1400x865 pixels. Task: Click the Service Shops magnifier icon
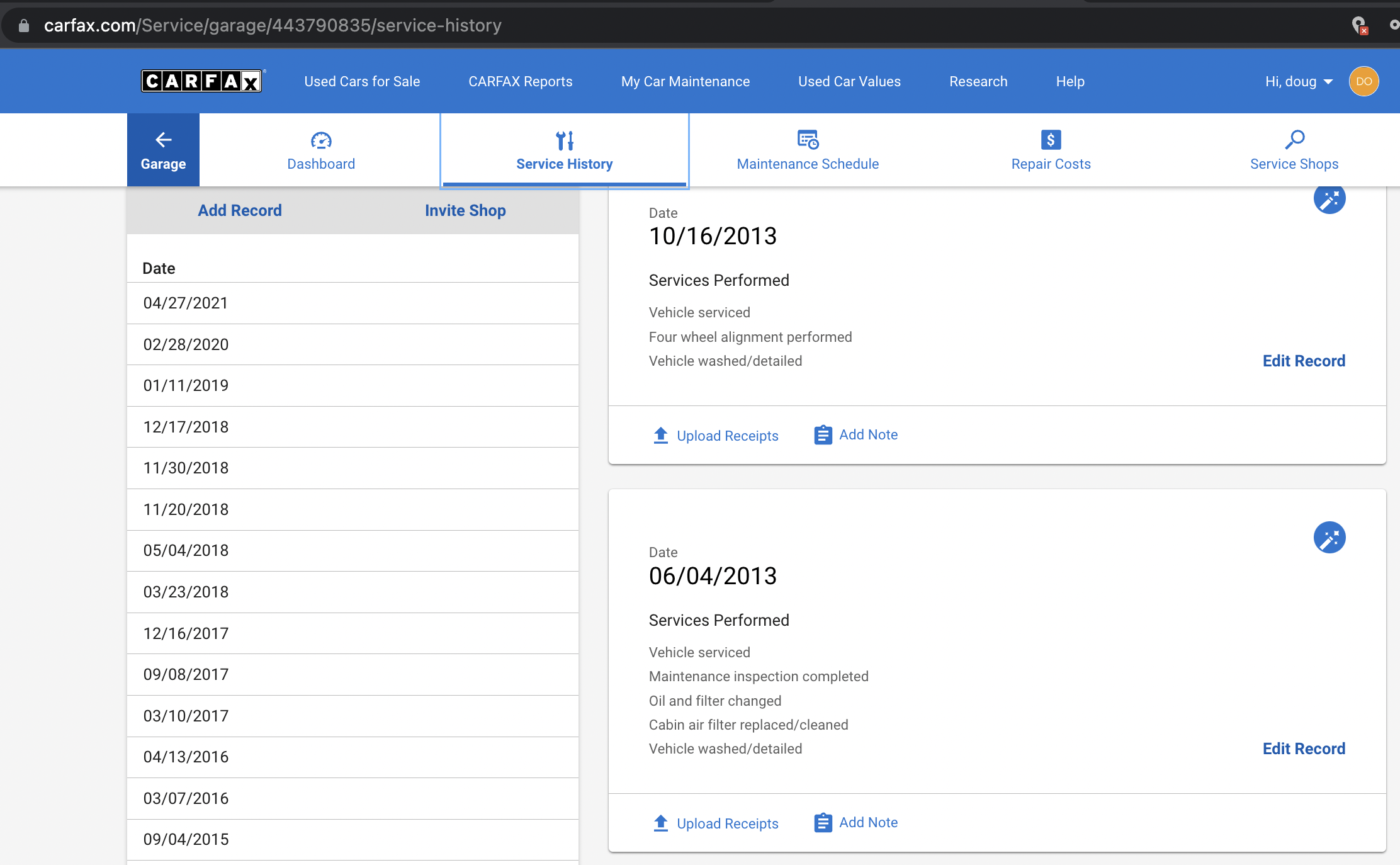pos(1294,140)
